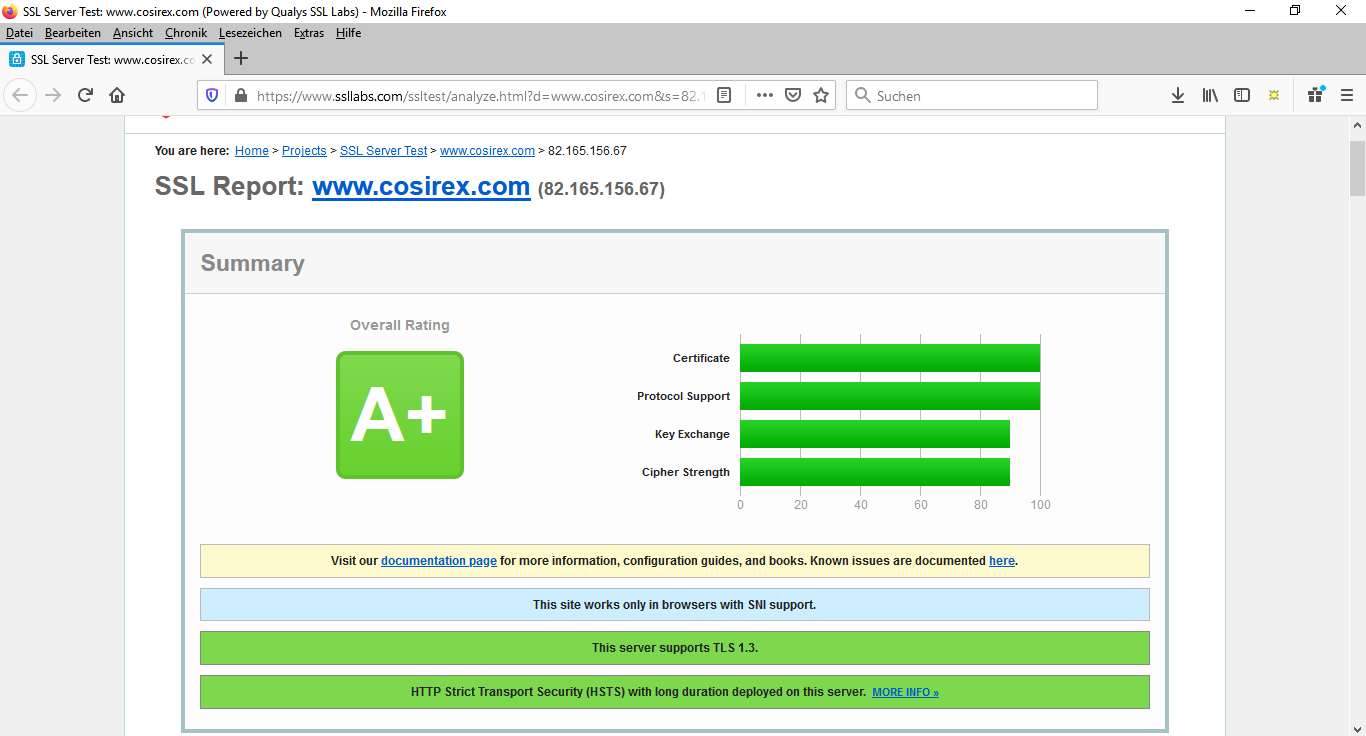Show site security info via padlock icon
This screenshot has width=1366, height=736.
(x=240, y=96)
